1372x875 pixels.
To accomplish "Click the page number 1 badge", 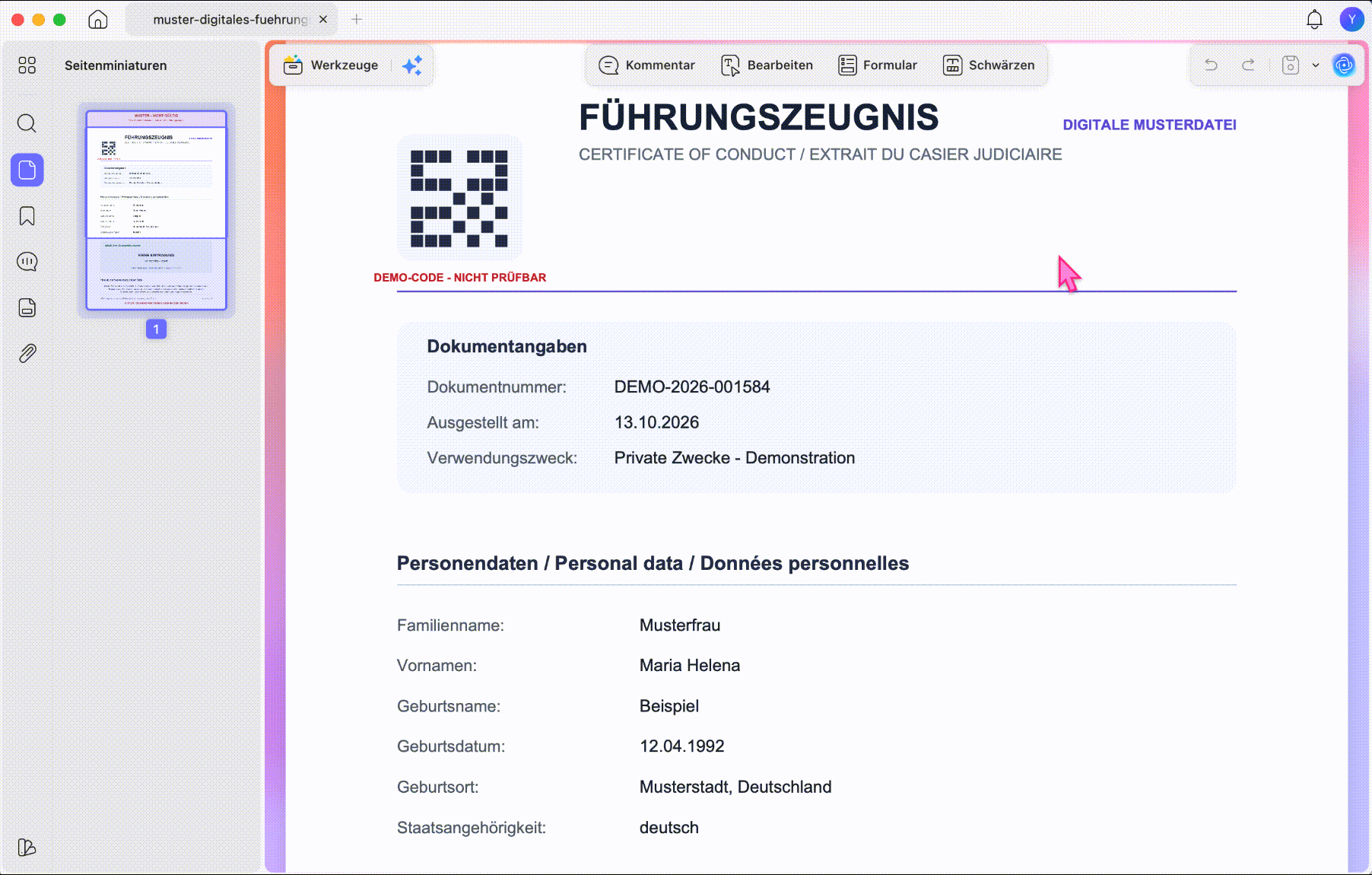I will (x=156, y=329).
